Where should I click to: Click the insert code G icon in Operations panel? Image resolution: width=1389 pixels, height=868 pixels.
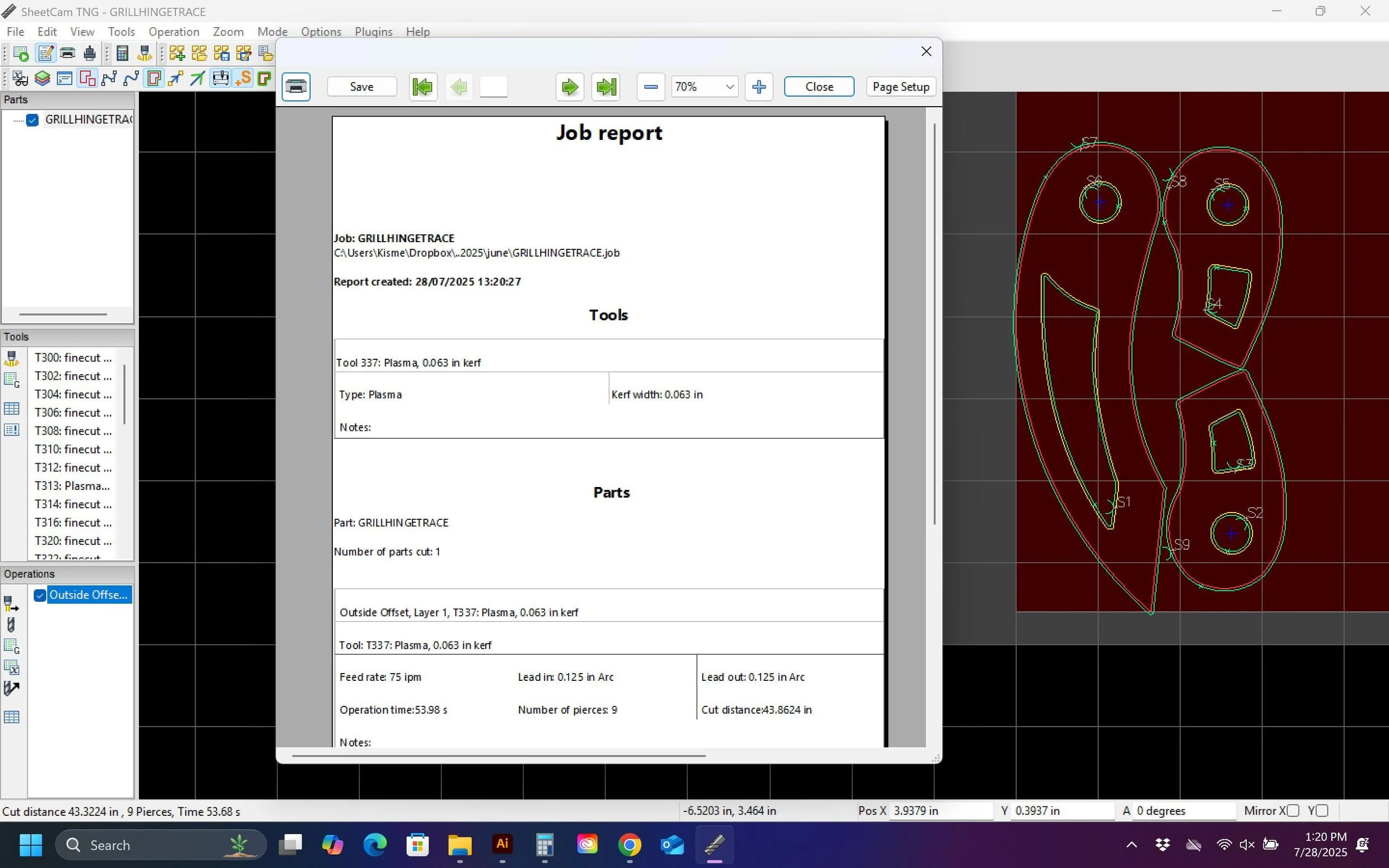(12, 646)
